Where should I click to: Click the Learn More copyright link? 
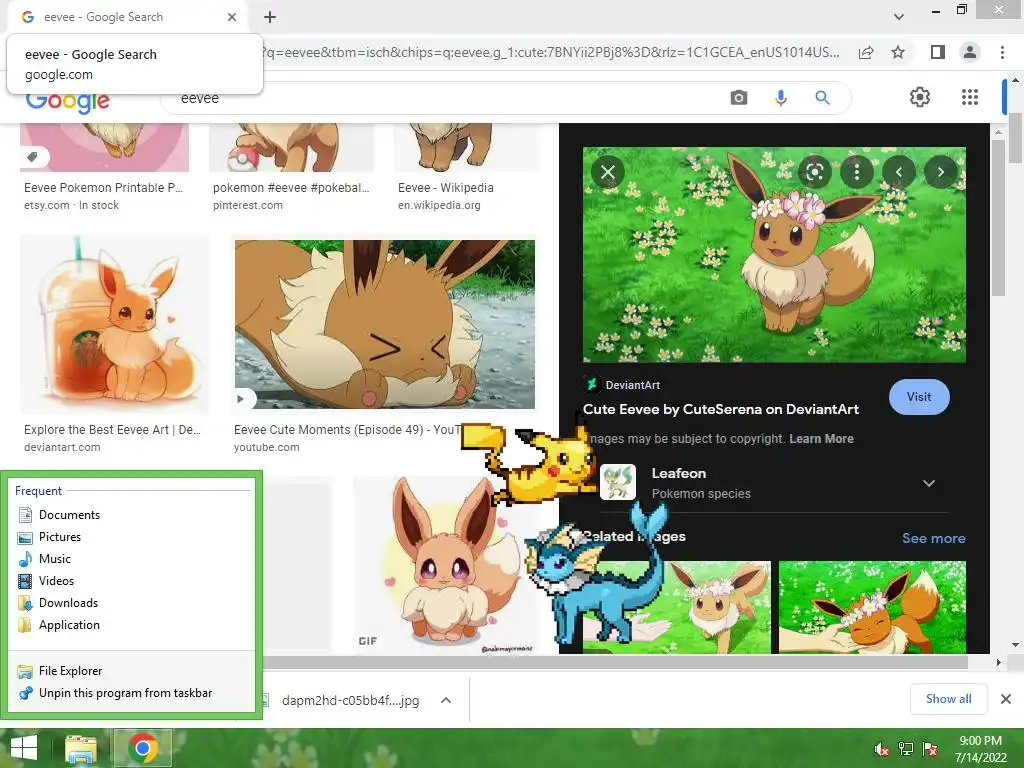(x=821, y=439)
